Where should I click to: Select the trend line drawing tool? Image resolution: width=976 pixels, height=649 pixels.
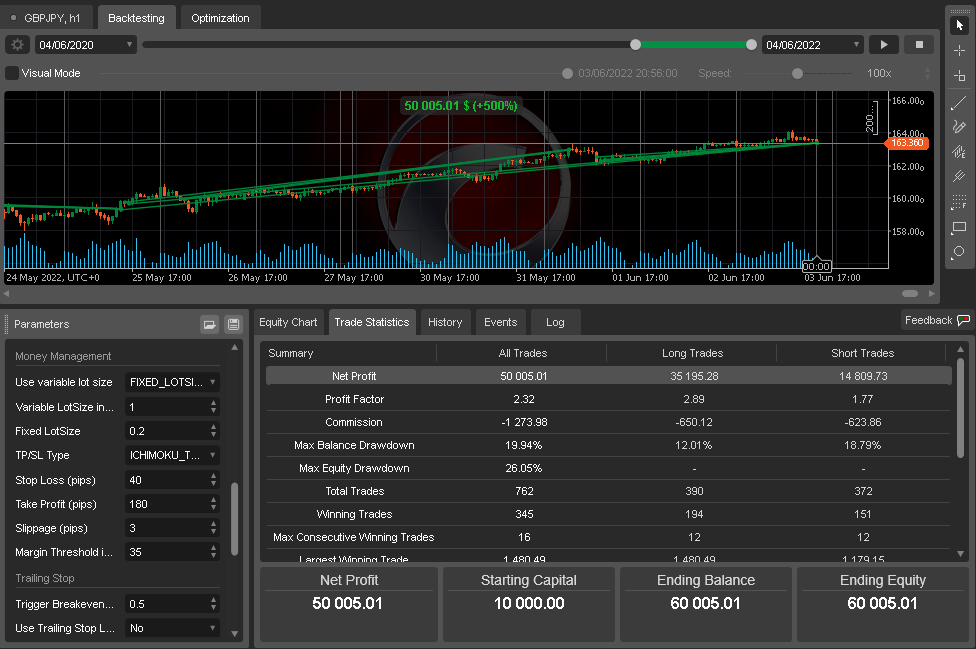pyautogui.click(x=959, y=103)
